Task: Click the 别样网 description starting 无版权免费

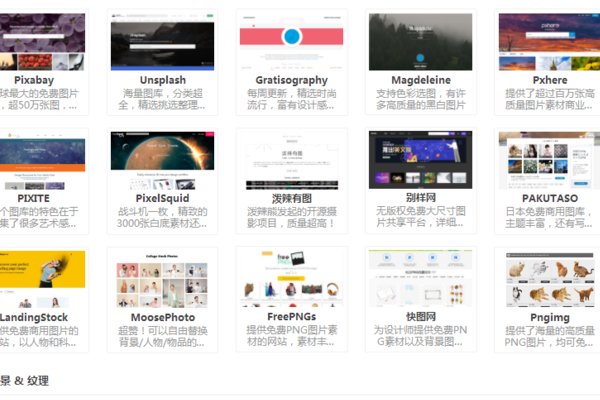Action: pyautogui.click(x=421, y=217)
